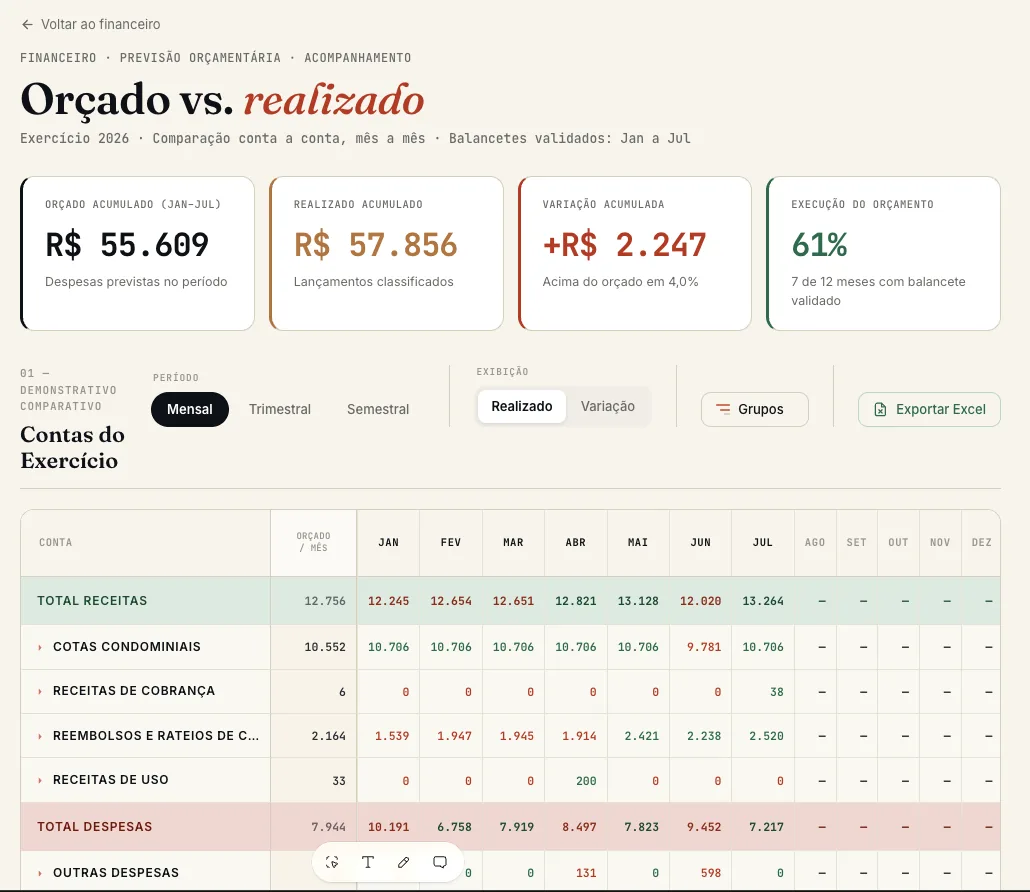The height and width of the screenshot is (892, 1030).
Task: Select the element picker tool in floating toolbar
Action: pyautogui.click(x=332, y=862)
